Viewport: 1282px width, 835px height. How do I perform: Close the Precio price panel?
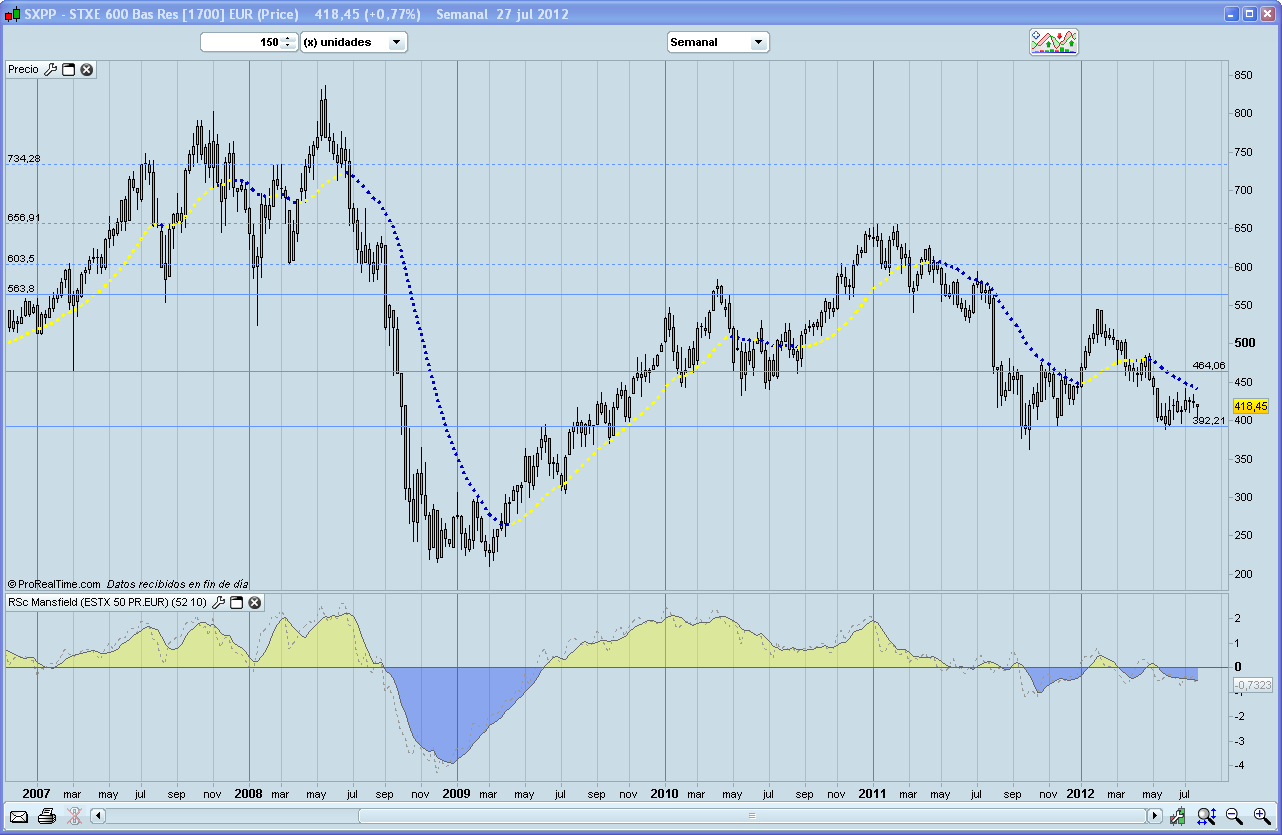pos(87,69)
